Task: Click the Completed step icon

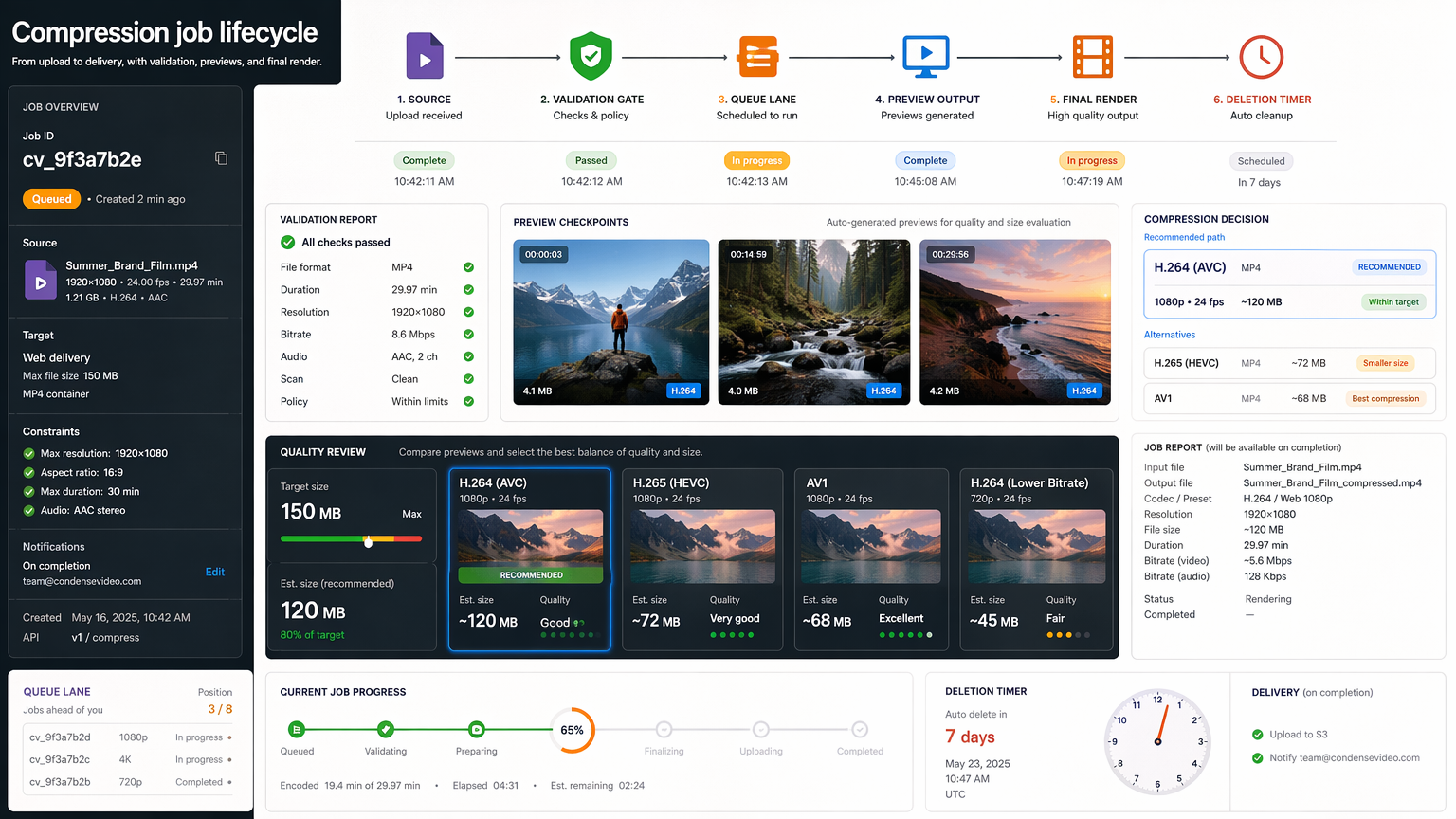Action: (860, 729)
